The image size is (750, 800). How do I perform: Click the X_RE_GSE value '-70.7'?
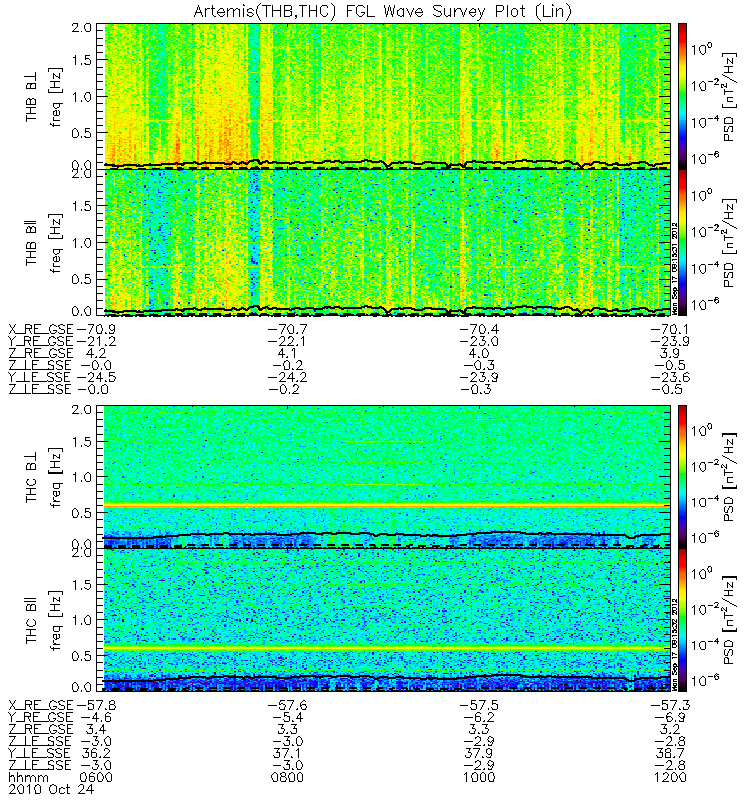(287, 329)
